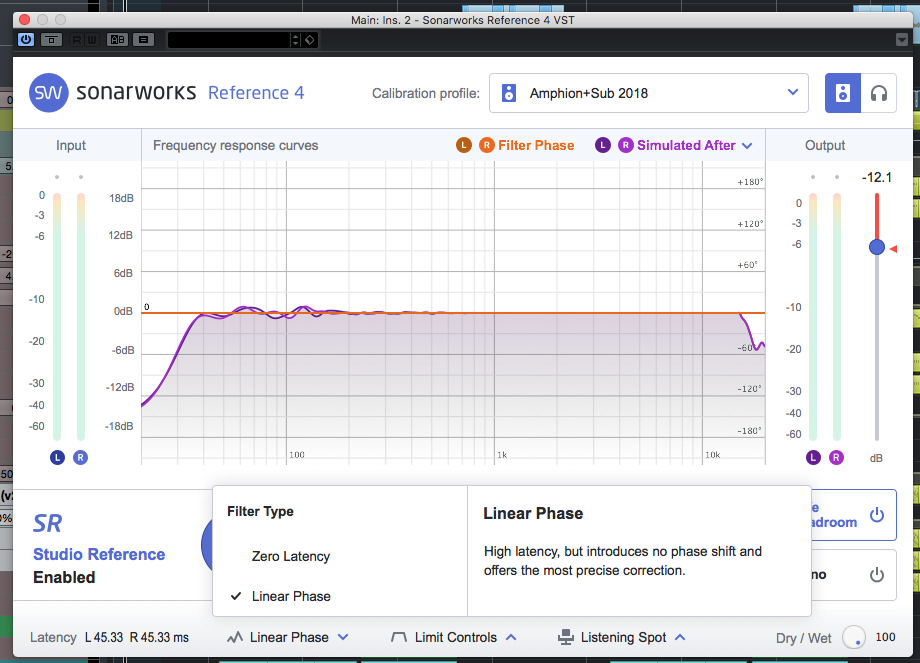Image resolution: width=920 pixels, height=663 pixels.
Task: Toggle the Mono power switch
Action: tap(876, 575)
